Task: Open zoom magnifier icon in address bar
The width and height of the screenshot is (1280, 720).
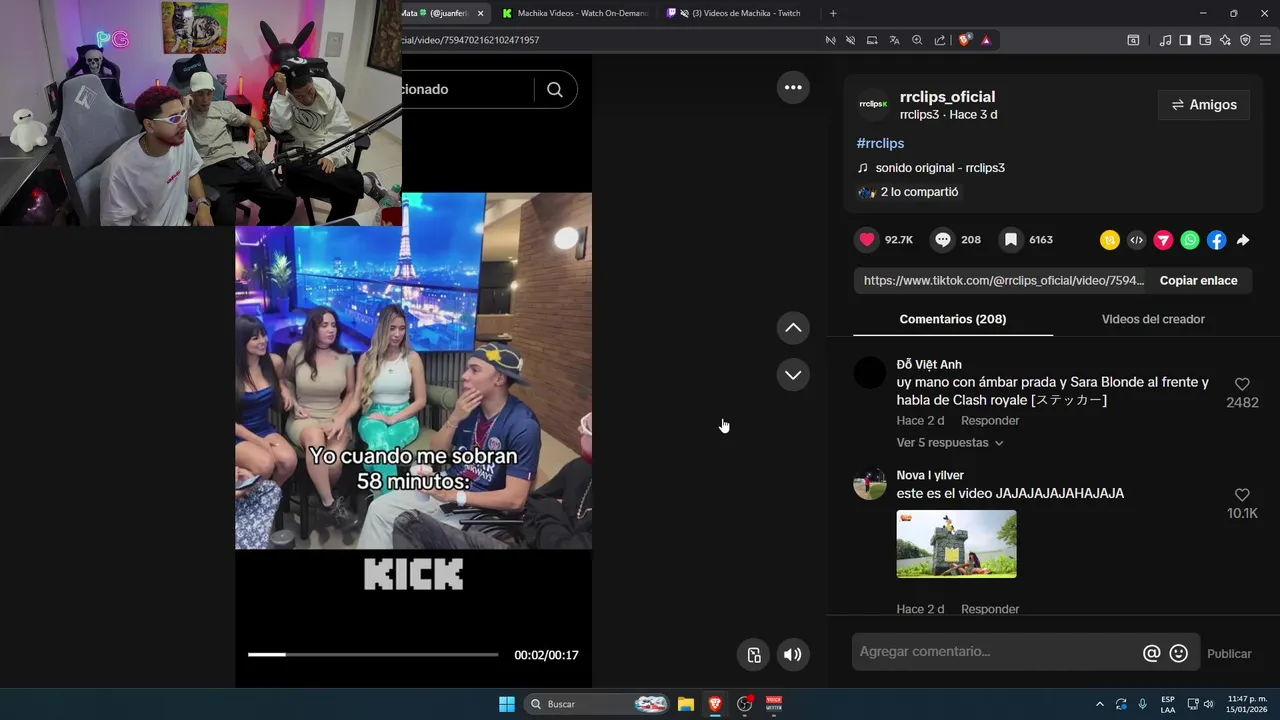Action: click(917, 40)
